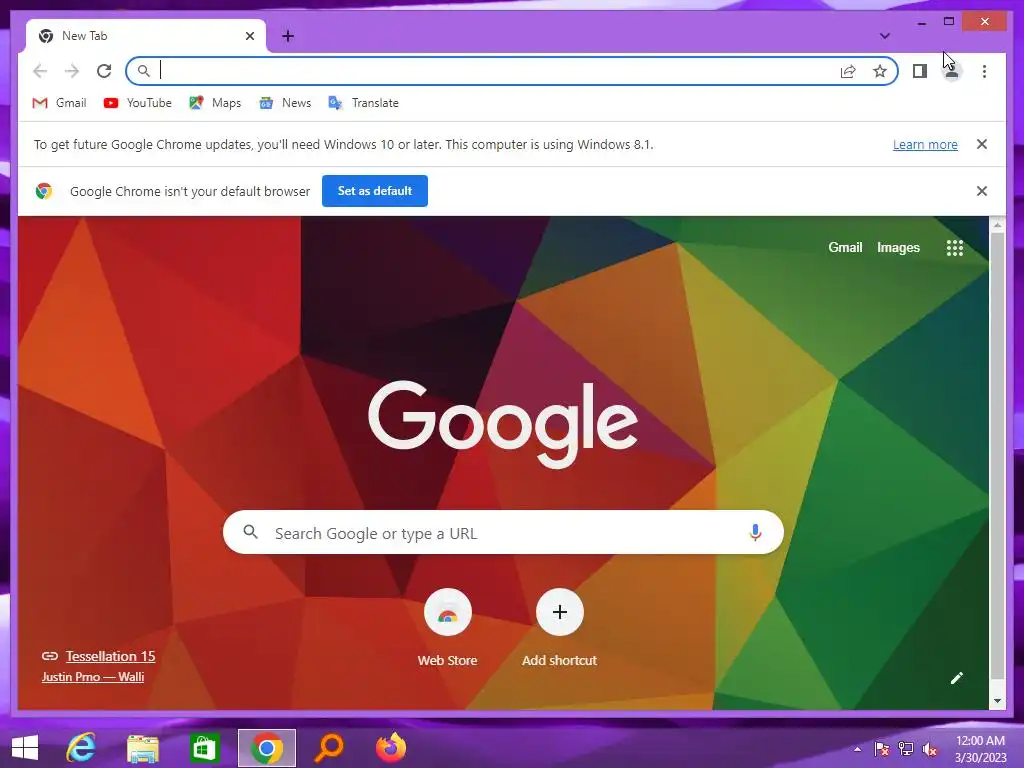Viewport: 1024px width, 768px height.
Task: Open the side panel icon
Action: click(x=920, y=71)
